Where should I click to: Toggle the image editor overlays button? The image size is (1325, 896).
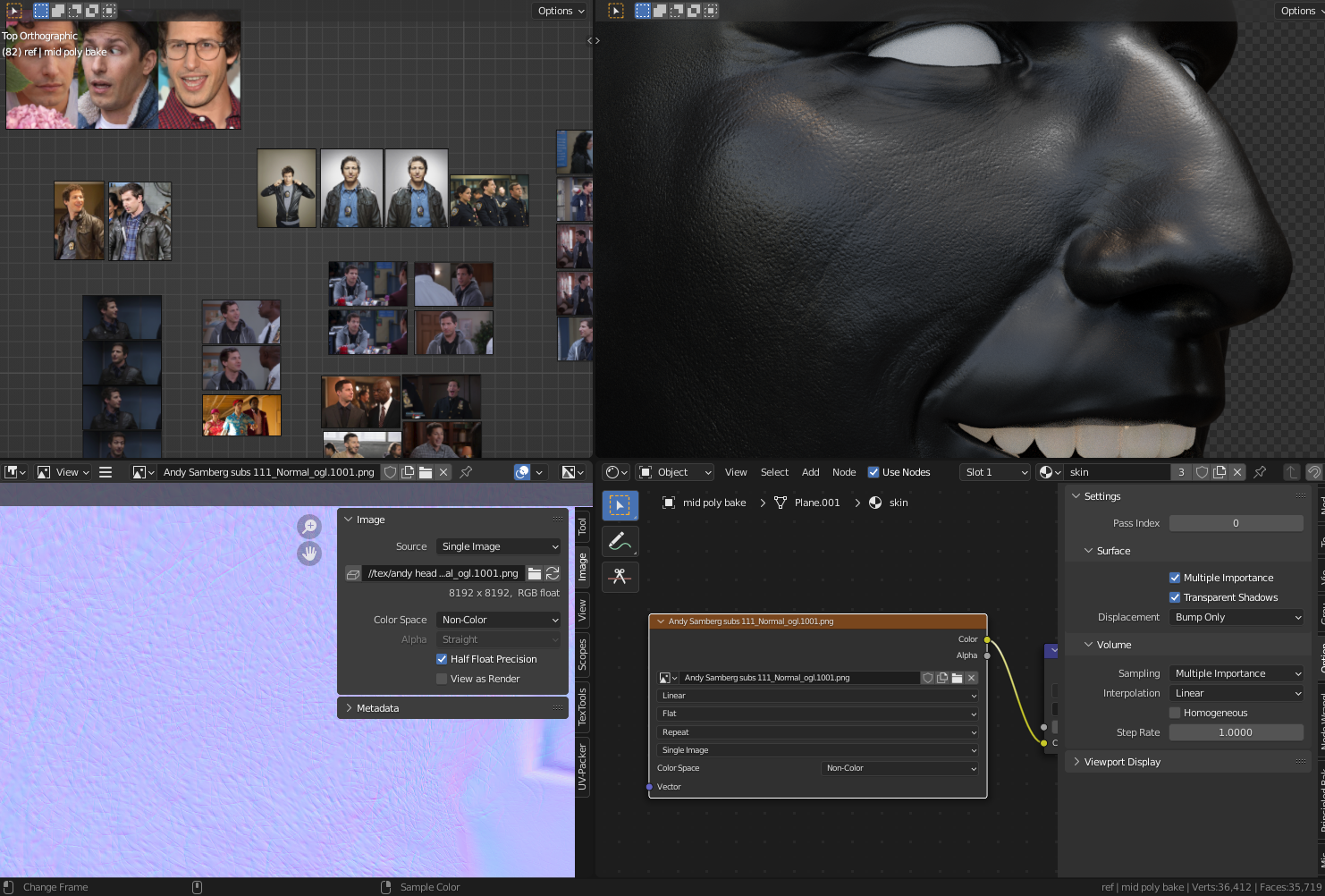click(522, 472)
